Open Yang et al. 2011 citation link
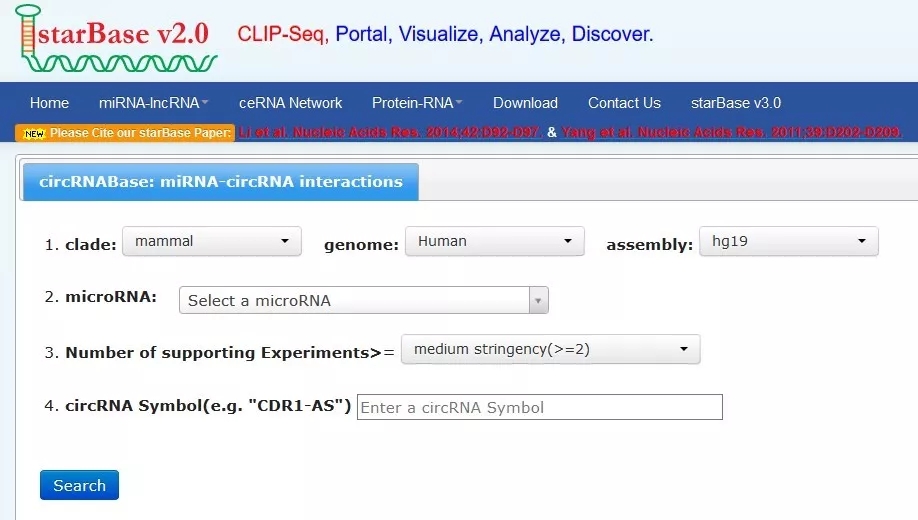The image size is (918, 520). click(x=731, y=133)
